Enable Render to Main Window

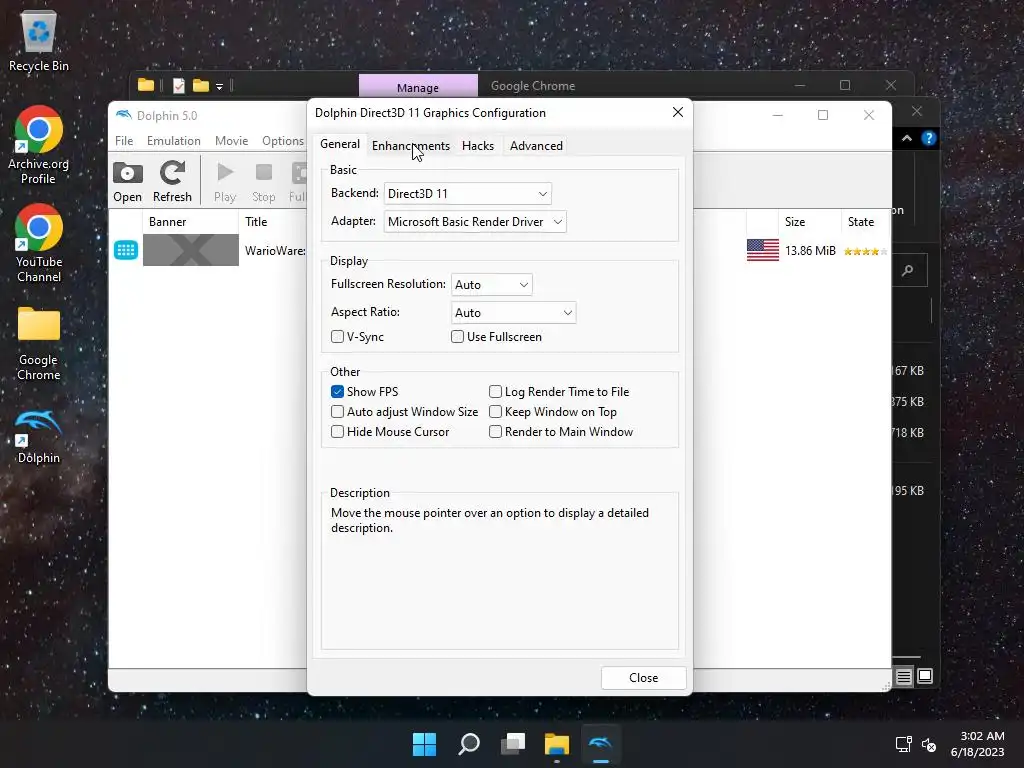coord(496,432)
